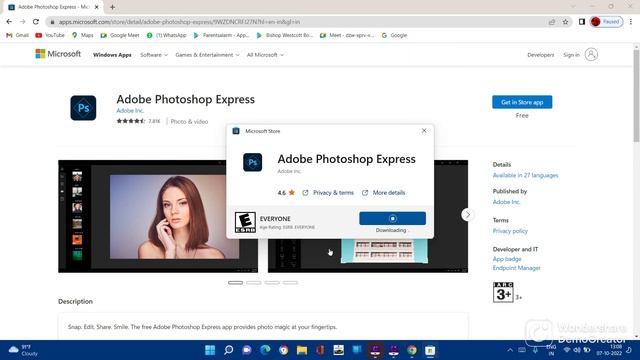The height and width of the screenshot is (360, 640).
Task: Open Available in 27 languages link
Action: [525, 176]
